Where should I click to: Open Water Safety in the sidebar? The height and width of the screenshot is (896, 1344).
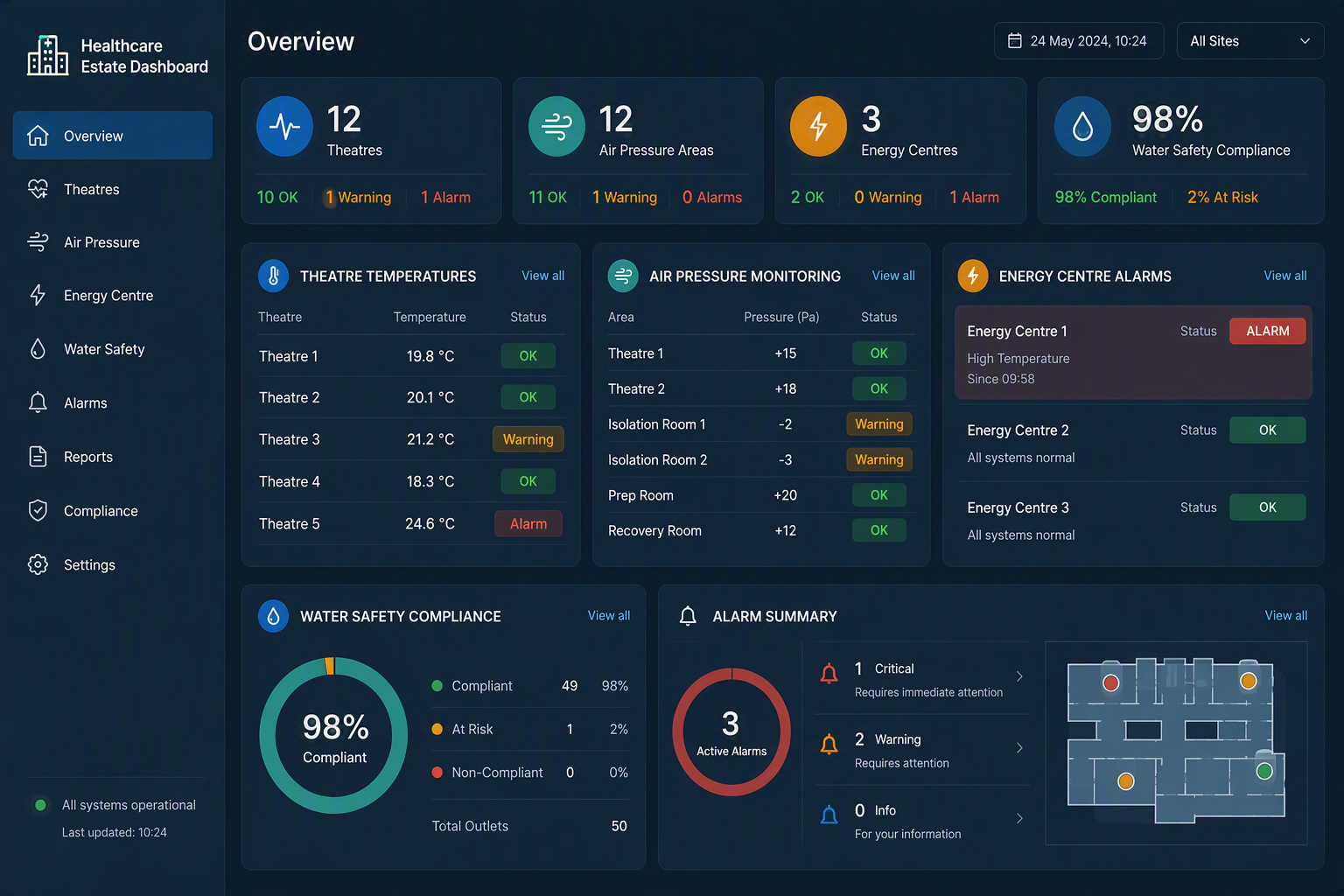click(113, 349)
